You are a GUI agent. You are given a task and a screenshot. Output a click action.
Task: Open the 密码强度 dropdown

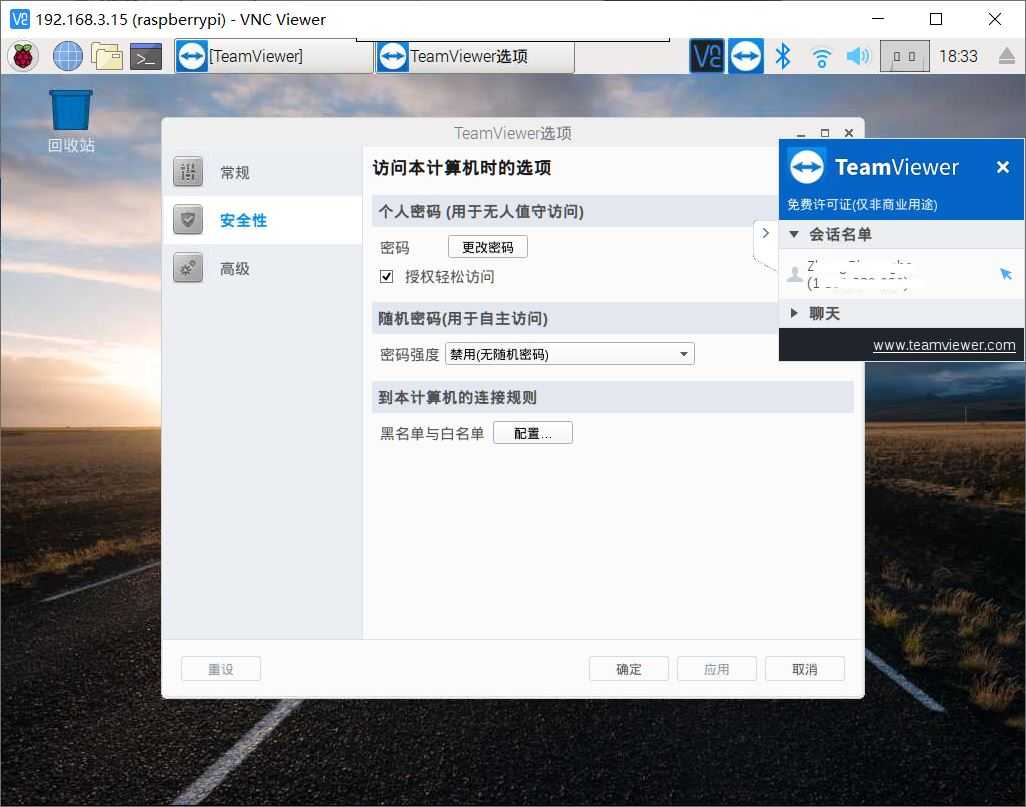569,354
